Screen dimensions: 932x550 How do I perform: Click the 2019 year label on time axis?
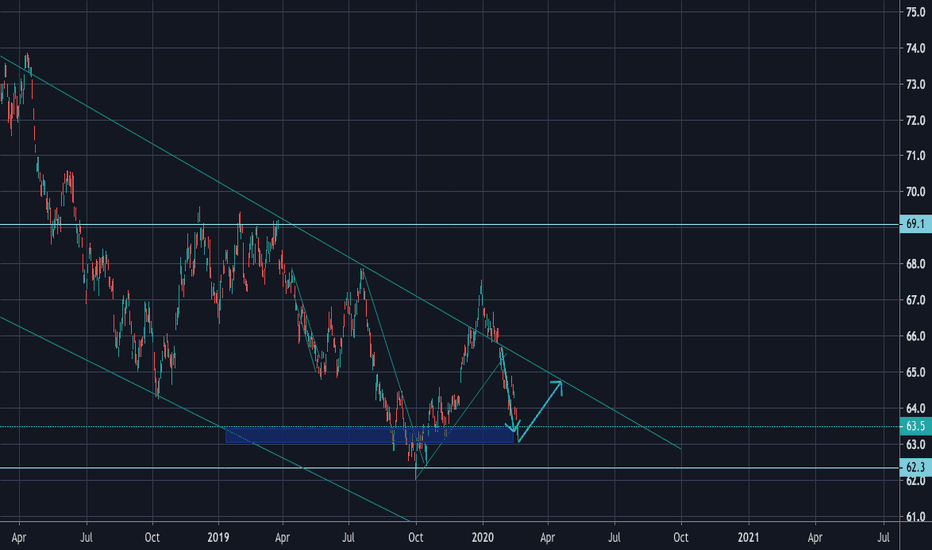[218, 538]
